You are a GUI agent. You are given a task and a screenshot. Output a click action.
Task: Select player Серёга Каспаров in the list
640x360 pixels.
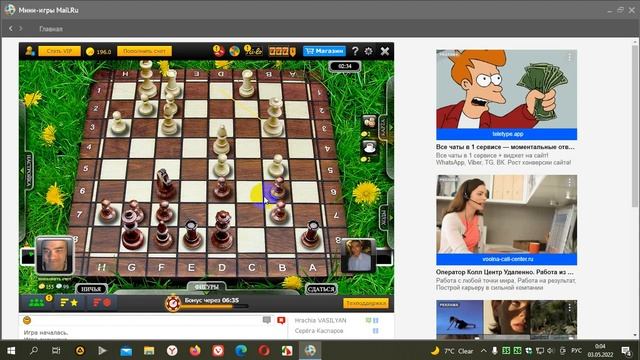(319, 331)
